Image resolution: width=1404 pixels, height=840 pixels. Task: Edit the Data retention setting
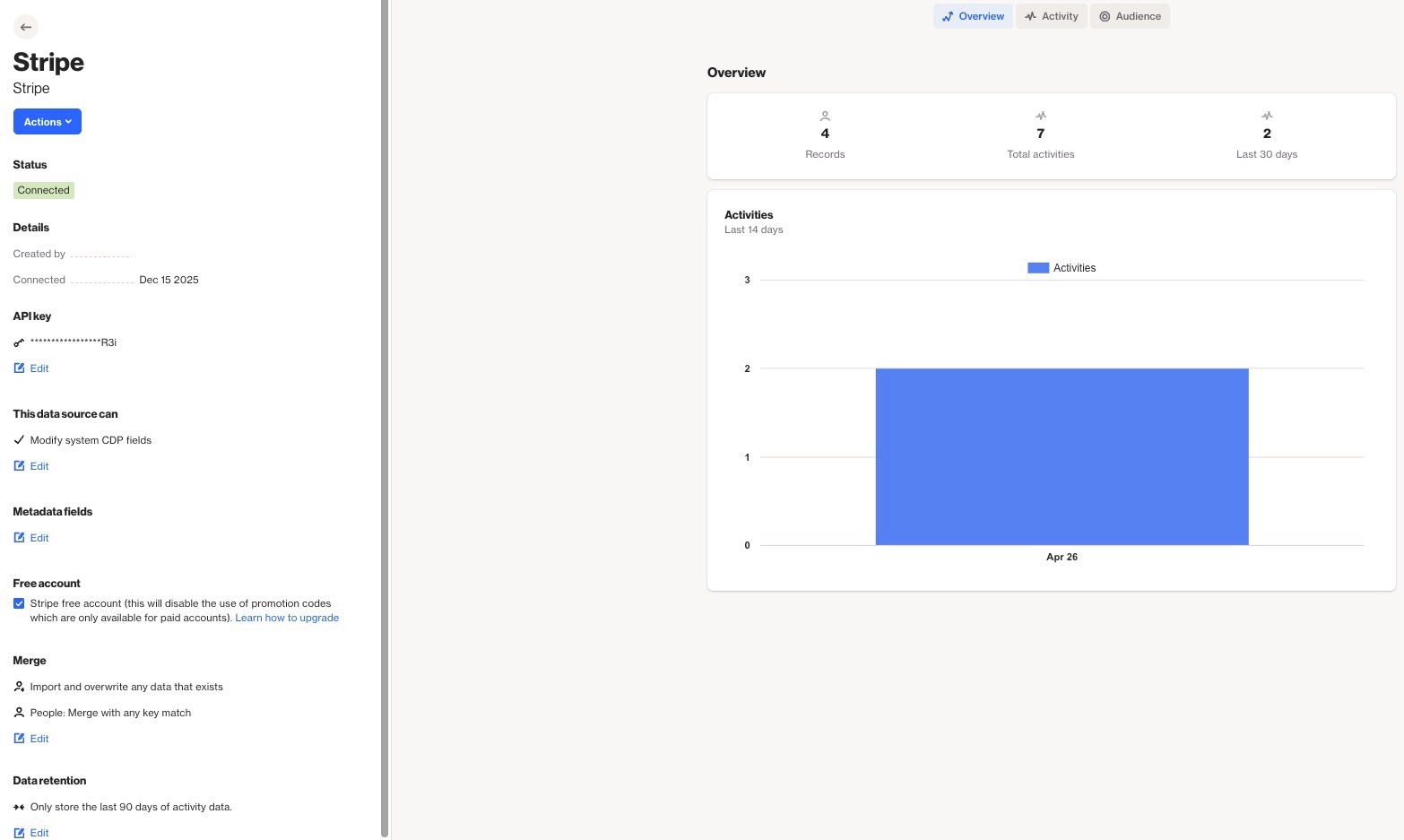(31, 833)
